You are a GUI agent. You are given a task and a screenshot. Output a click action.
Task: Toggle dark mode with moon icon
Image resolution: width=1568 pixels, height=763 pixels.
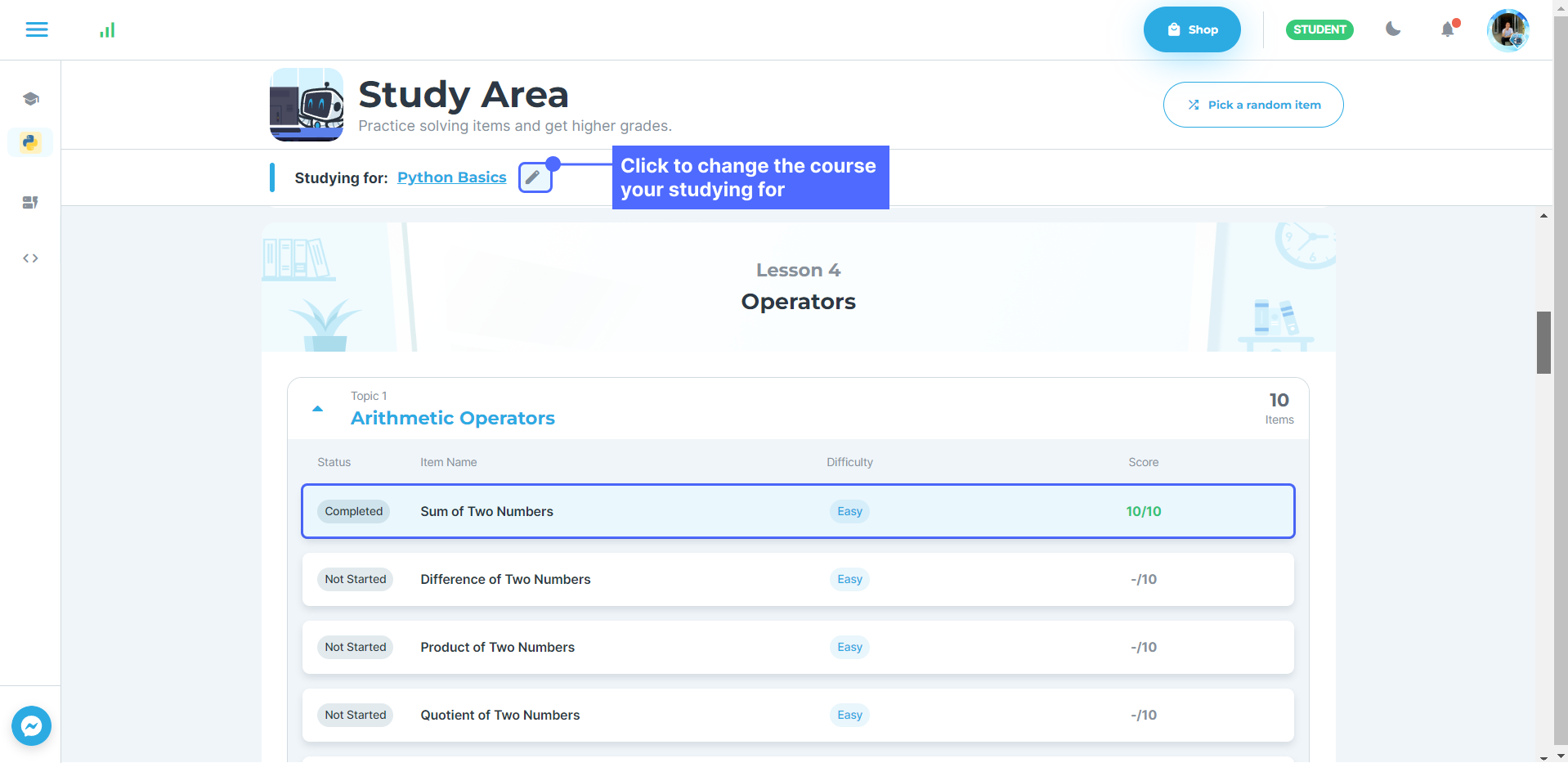point(1393,29)
